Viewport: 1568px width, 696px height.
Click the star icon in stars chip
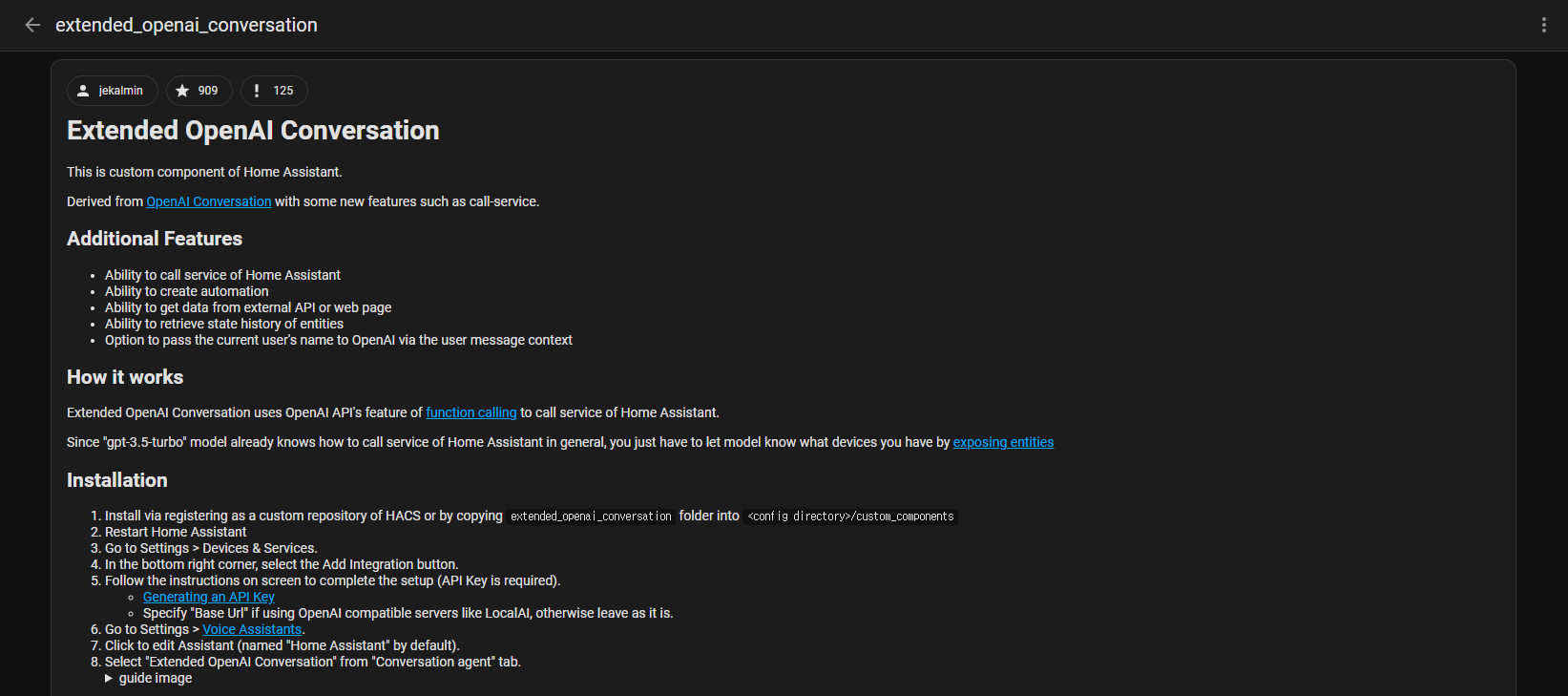pyautogui.click(x=182, y=91)
